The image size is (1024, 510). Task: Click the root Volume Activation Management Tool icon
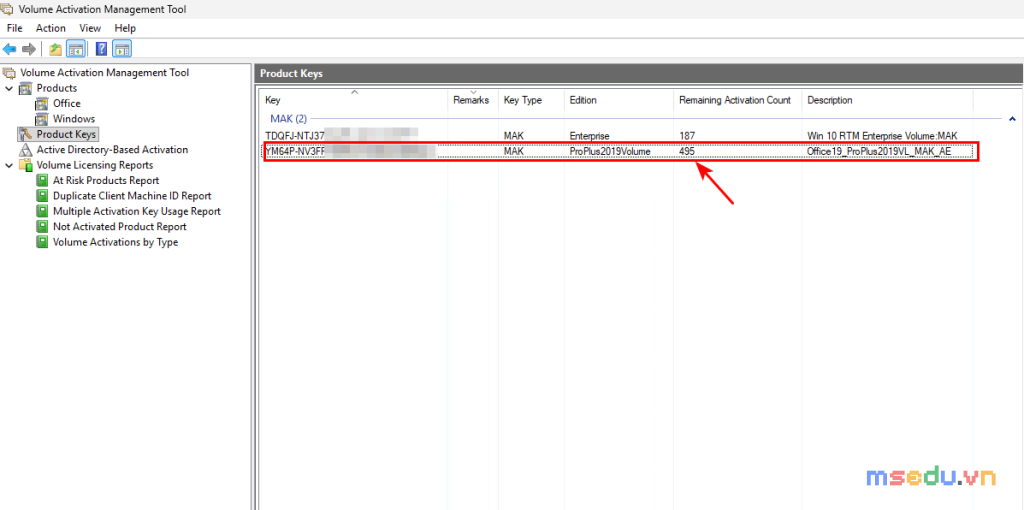pos(9,72)
